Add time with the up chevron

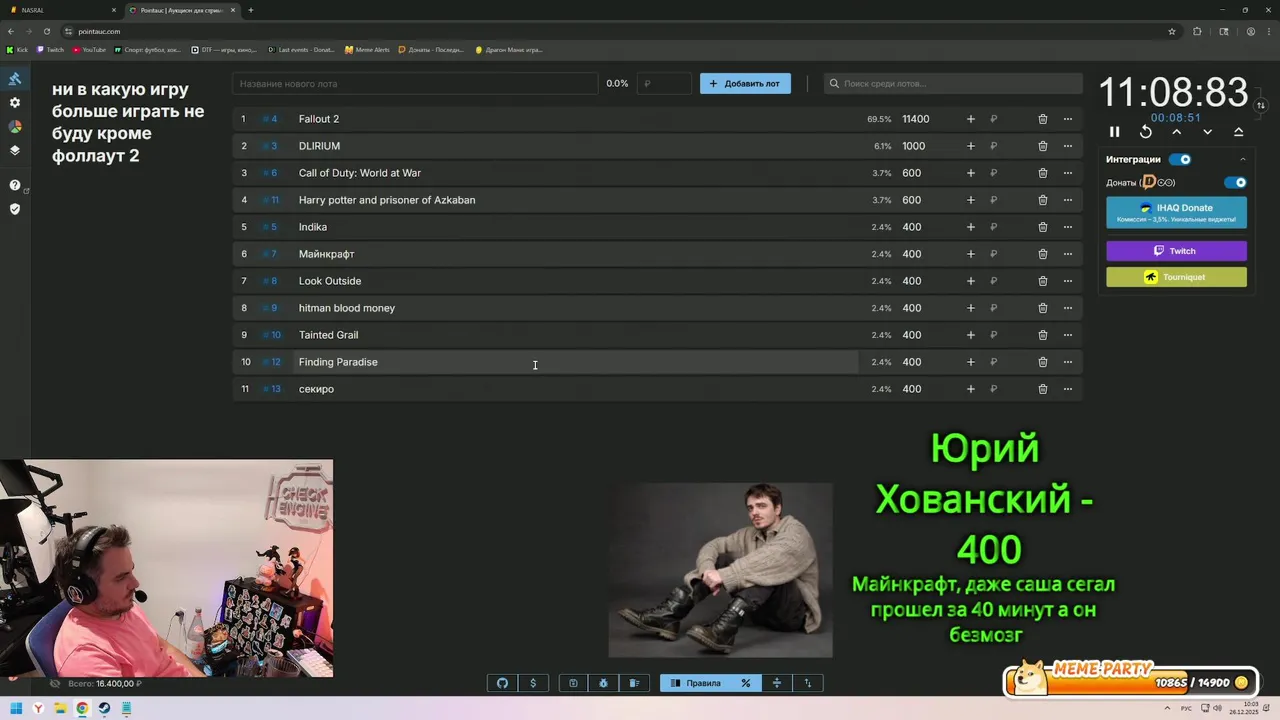pyautogui.click(x=1177, y=132)
